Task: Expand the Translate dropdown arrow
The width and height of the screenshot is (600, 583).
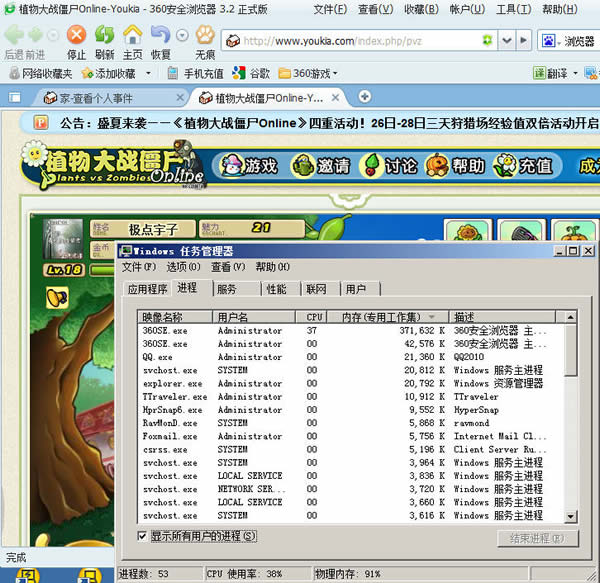Action: [575, 73]
